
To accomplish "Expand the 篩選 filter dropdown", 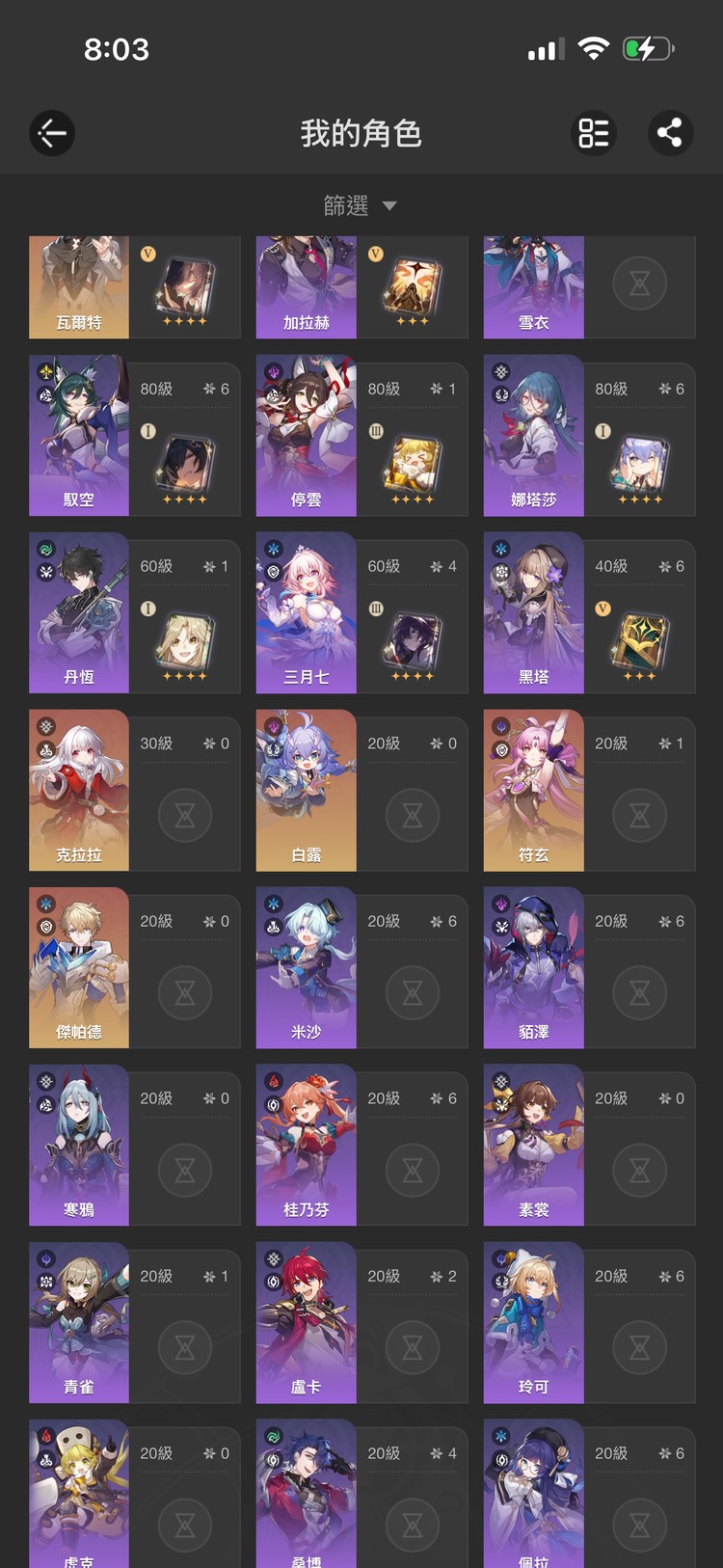I will (x=361, y=205).
